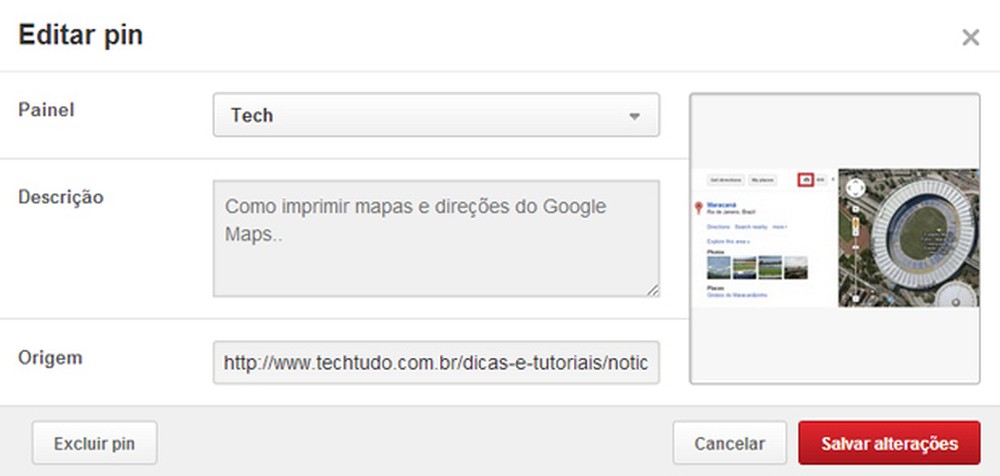This screenshot has width=1000, height=476.
Task: Click the red-highlighted print icon in preview
Action: (x=804, y=180)
